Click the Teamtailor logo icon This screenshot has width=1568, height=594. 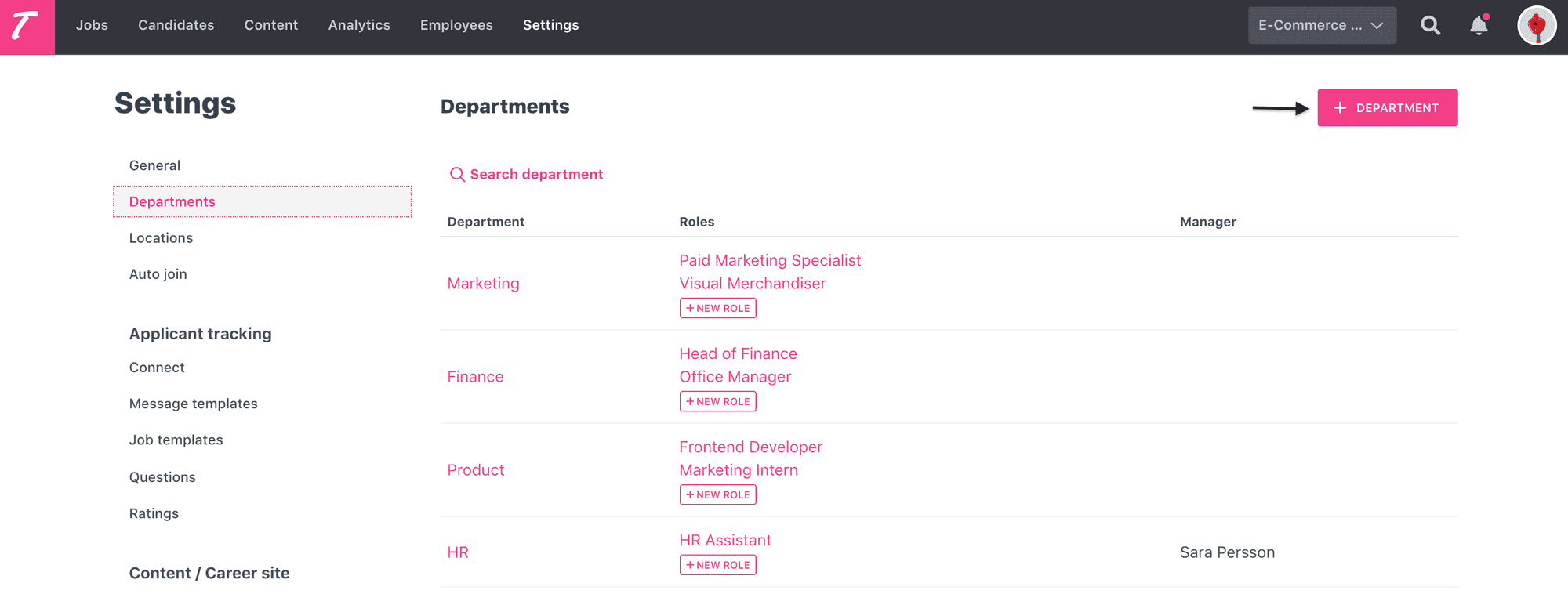[27, 27]
